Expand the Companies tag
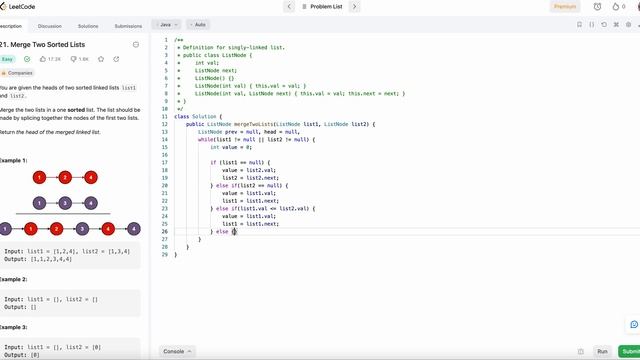The height and width of the screenshot is (360, 640). 17,73
